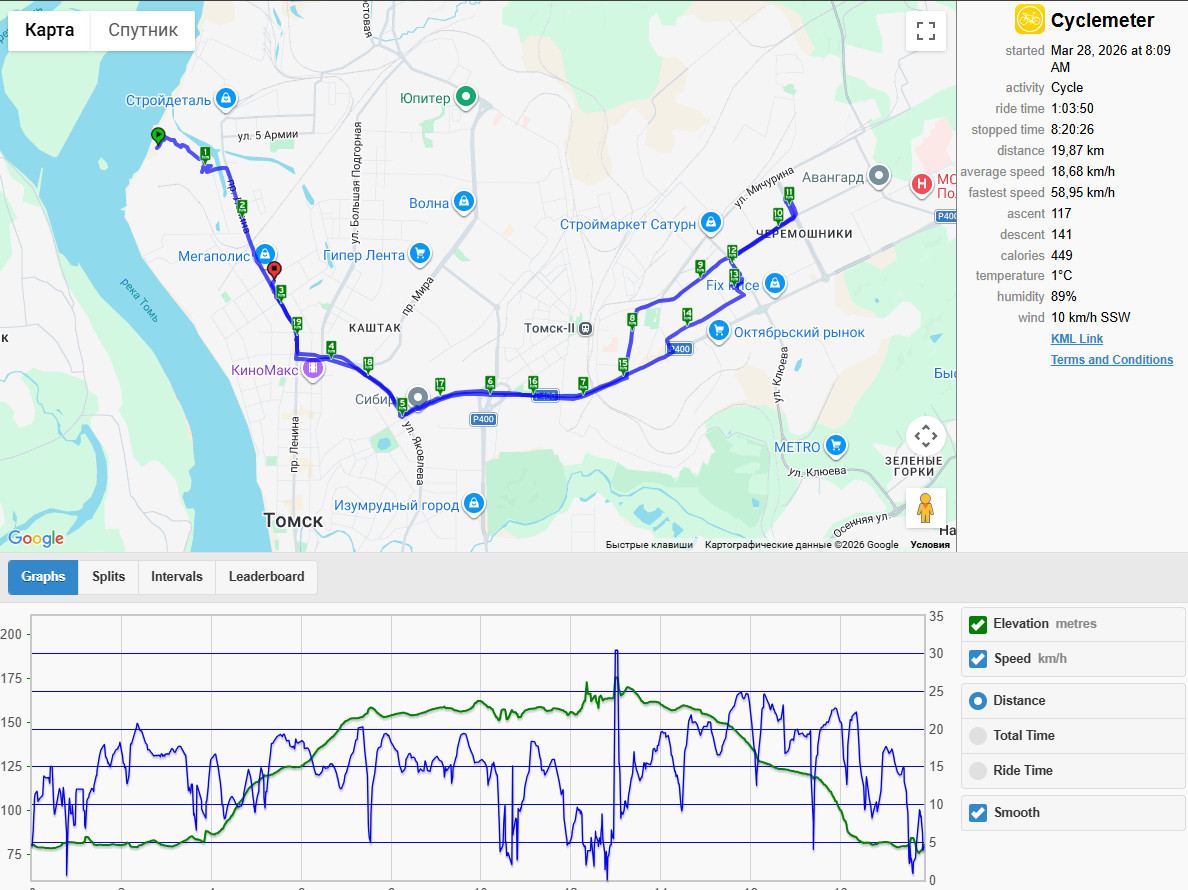Disable the Speed graph checkbox
The height and width of the screenshot is (890, 1188).
coord(977,659)
